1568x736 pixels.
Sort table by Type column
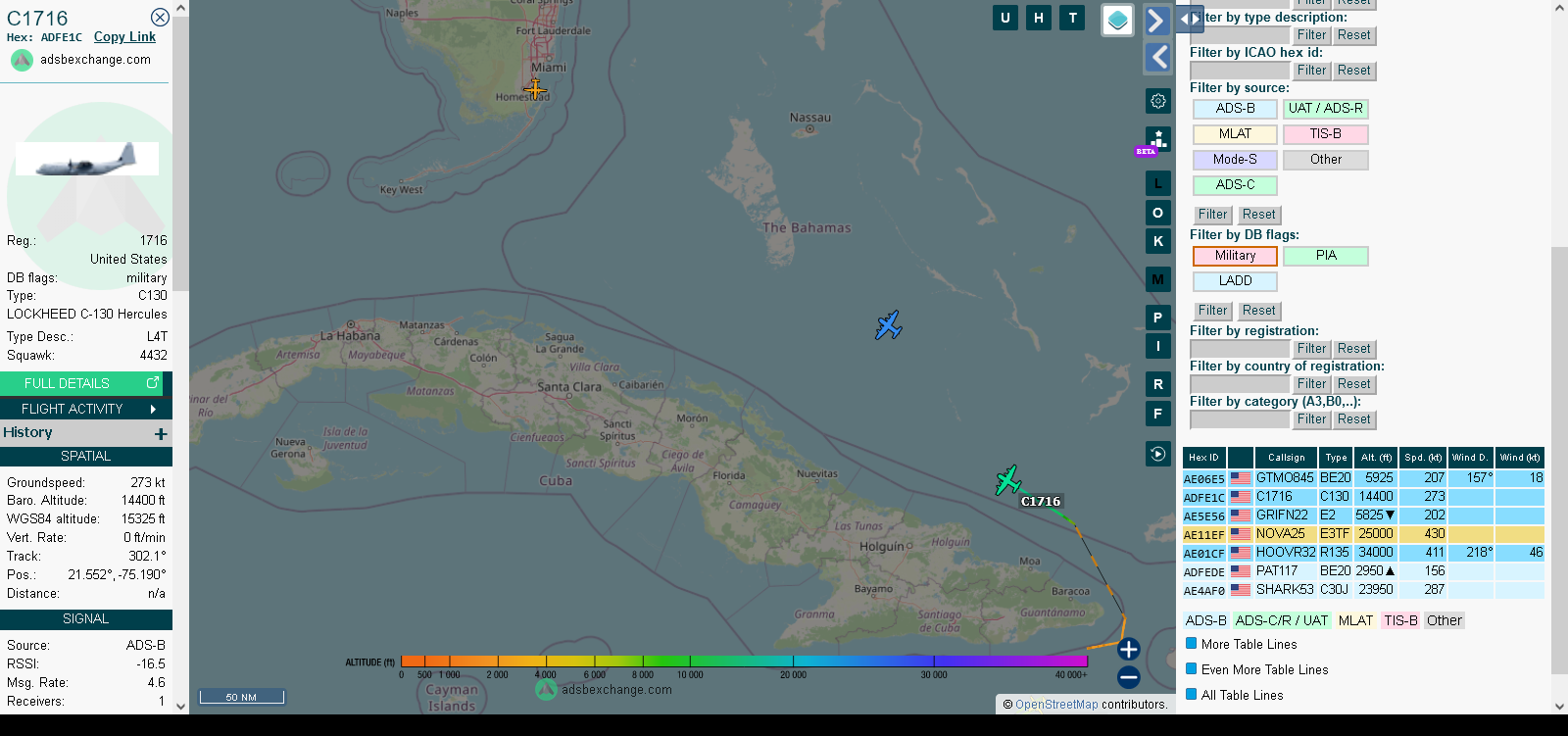click(x=1336, y=458)
